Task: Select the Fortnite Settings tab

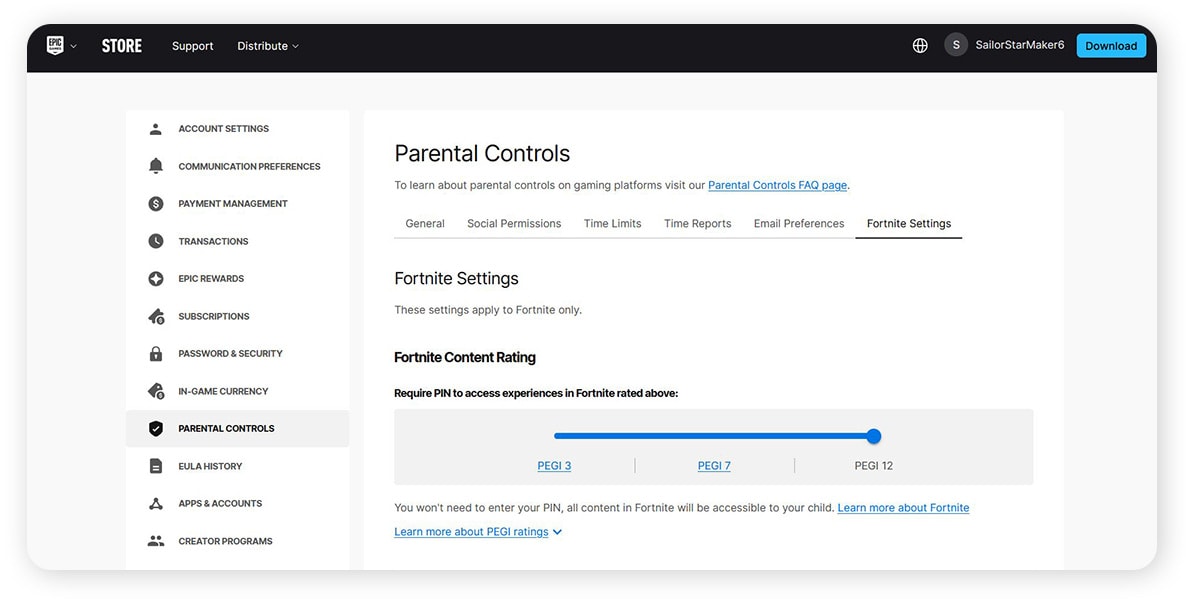Action: coord(909,224)
